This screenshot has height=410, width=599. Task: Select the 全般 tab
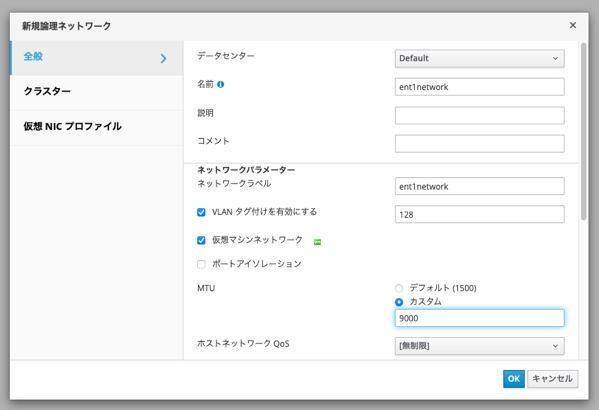[97, 58]
